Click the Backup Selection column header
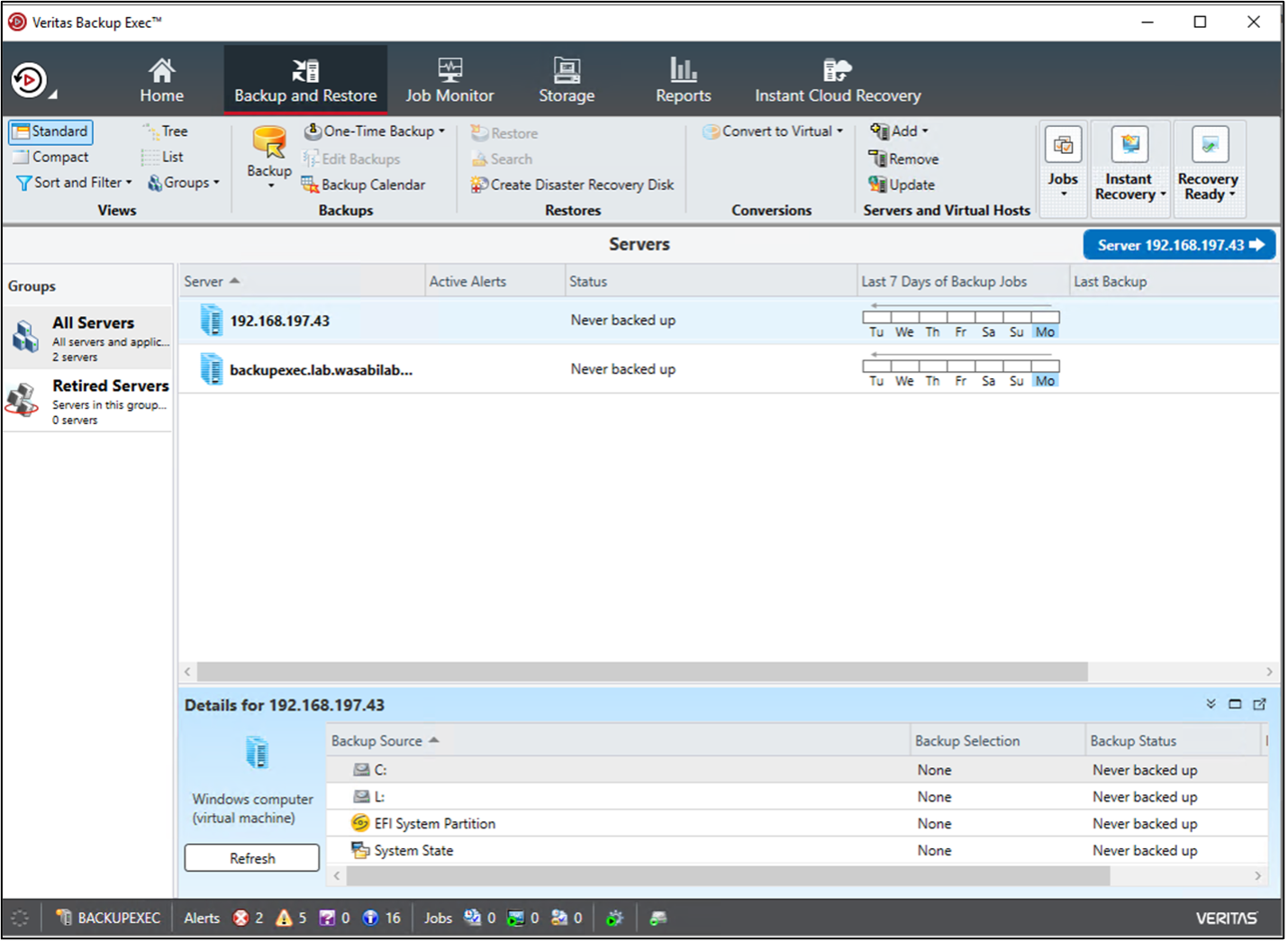 click(x=998, y=741)
